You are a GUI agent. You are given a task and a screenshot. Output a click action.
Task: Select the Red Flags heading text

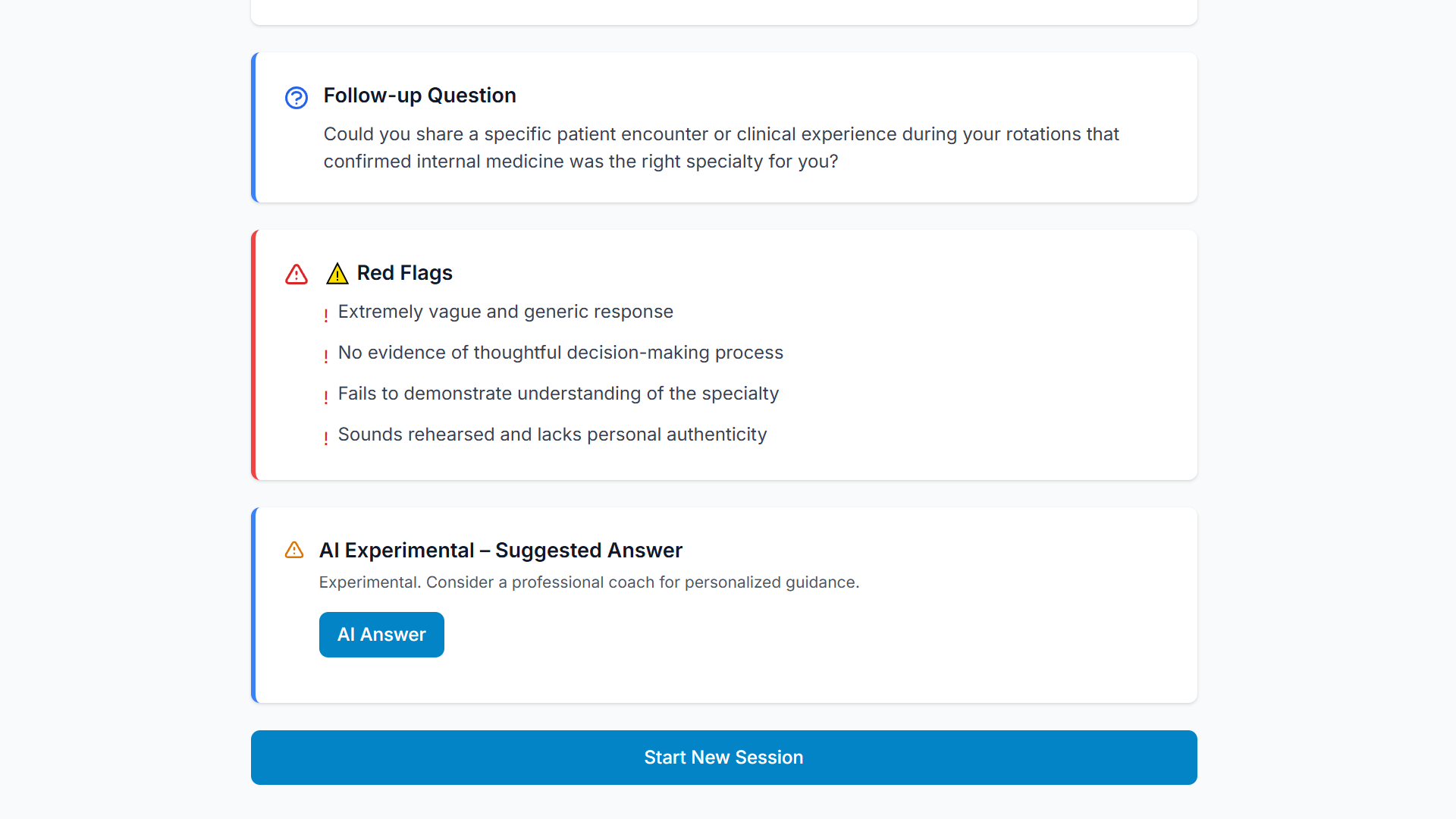(x=404, y=272)
